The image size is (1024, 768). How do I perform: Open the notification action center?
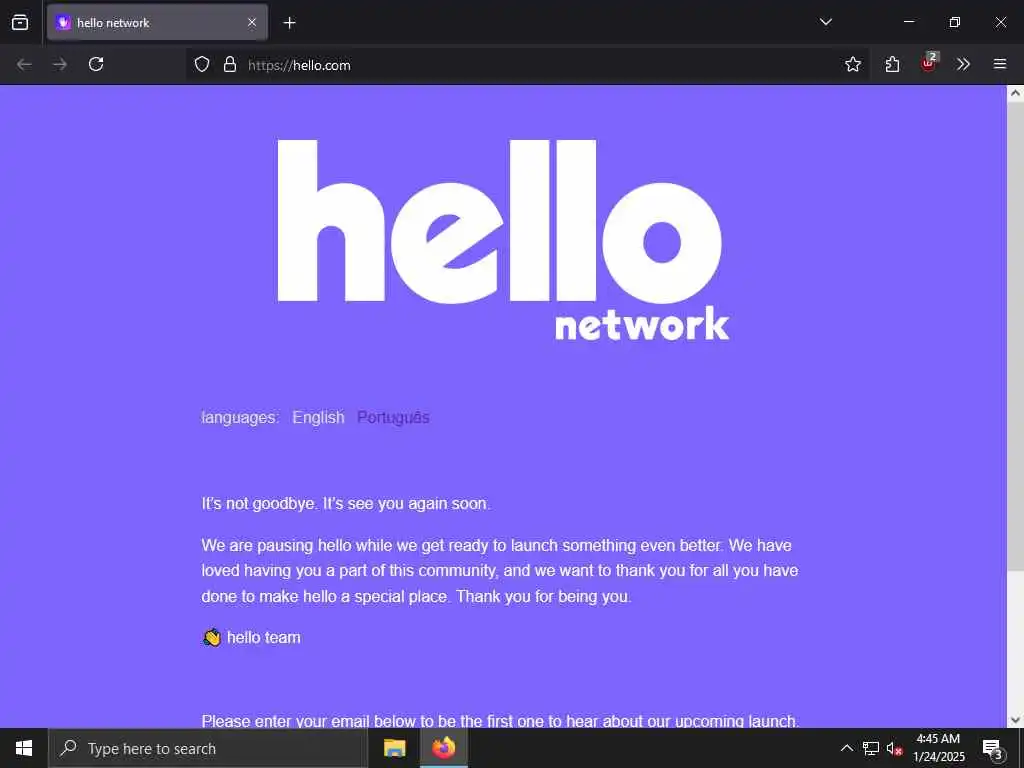(993, 748)
